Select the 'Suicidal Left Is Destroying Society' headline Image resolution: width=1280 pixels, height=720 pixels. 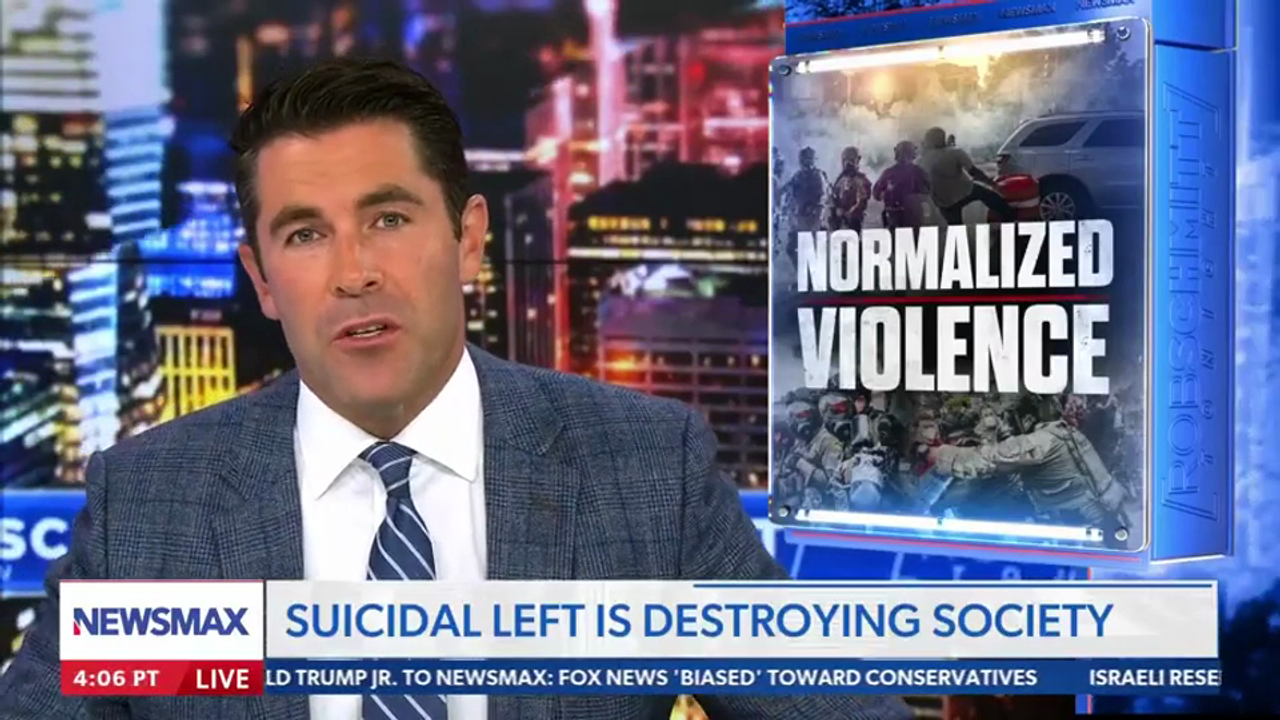(698, 620)
